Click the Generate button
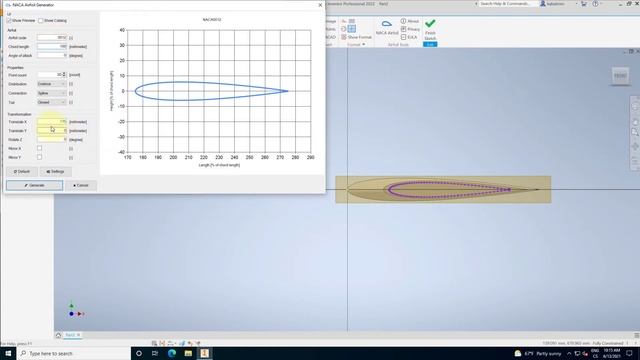This screenshot has height=360, width=640. 35,185
